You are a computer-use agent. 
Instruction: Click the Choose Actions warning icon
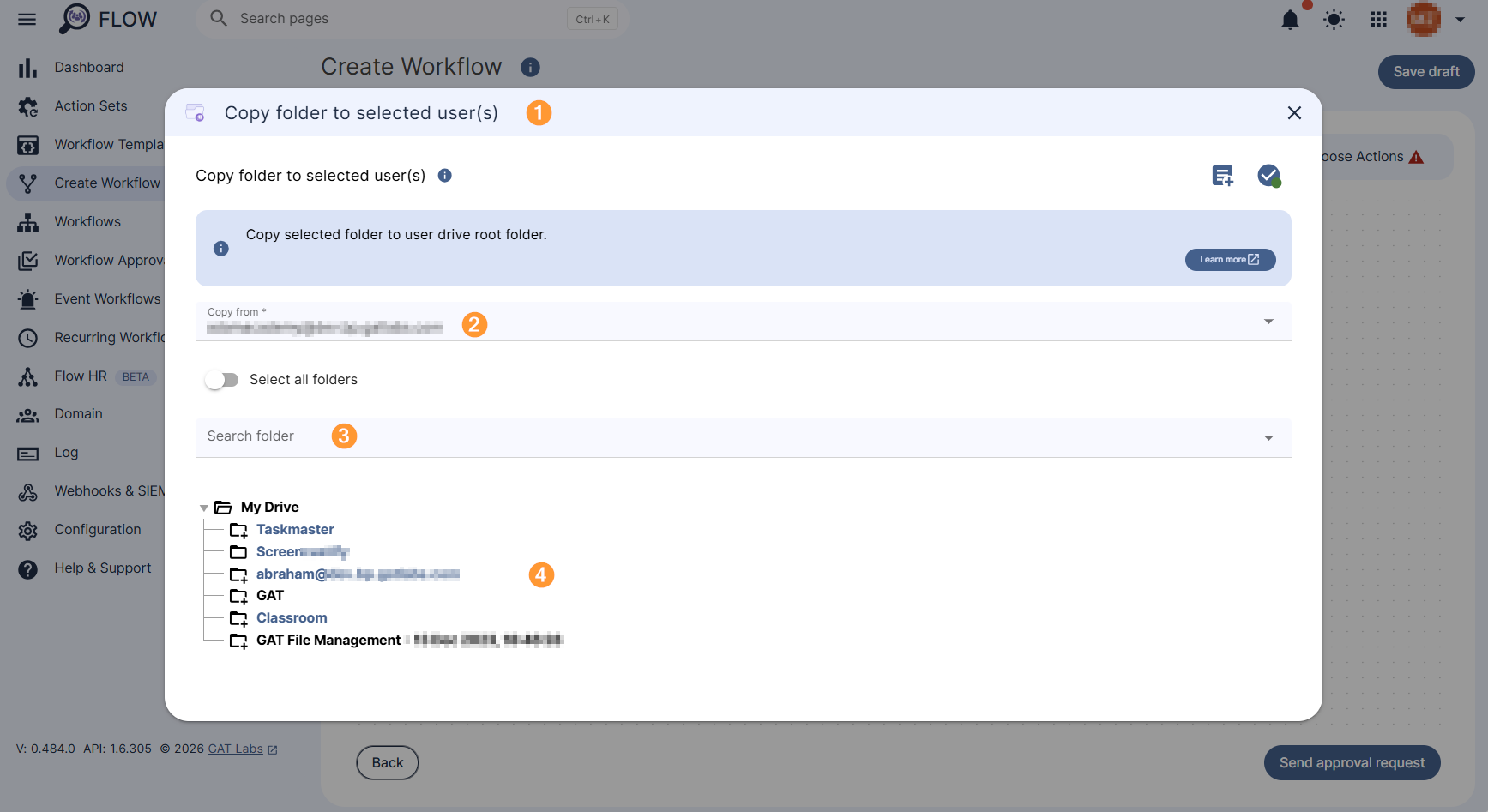[x=1416, y=157]
